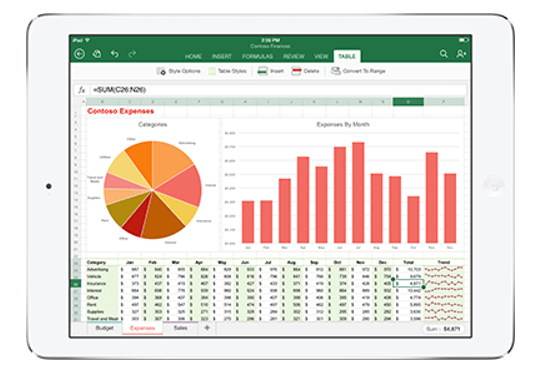Redo the last action
This screenshot has height=376, width=542.
(x=132, y=54)
